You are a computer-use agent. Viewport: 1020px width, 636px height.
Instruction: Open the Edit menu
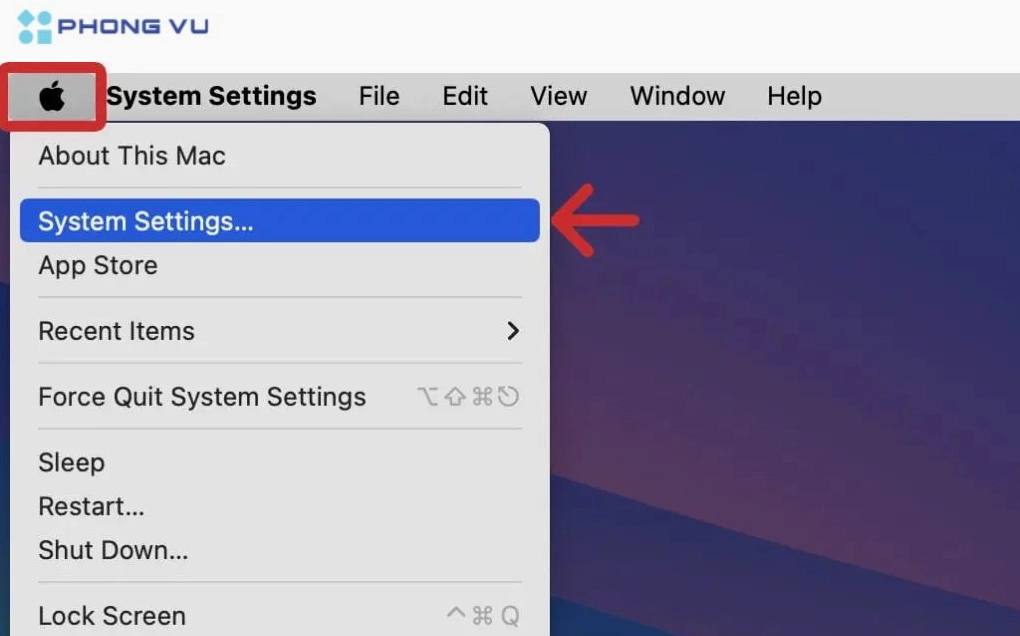(x=465, y=97)
